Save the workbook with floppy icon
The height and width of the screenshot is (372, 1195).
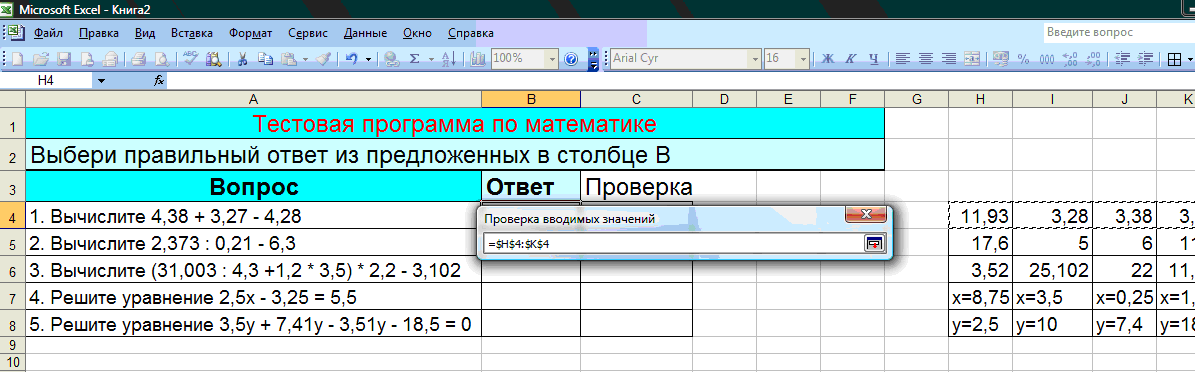click(64, 59)
